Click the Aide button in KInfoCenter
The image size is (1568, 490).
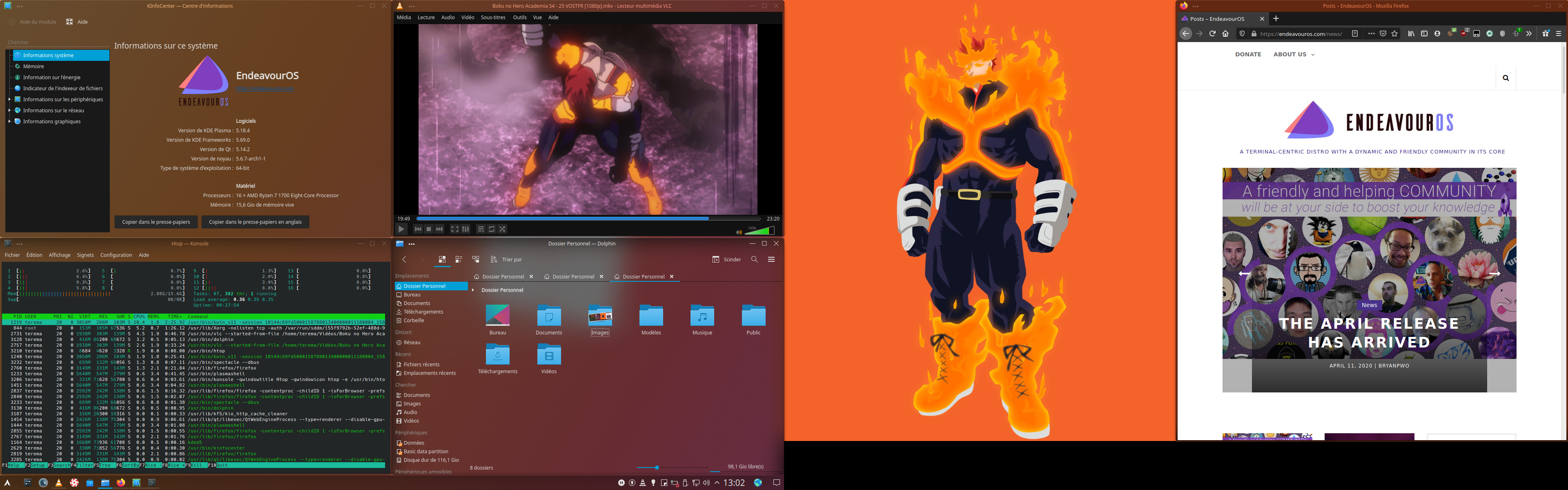click(77, 22)
